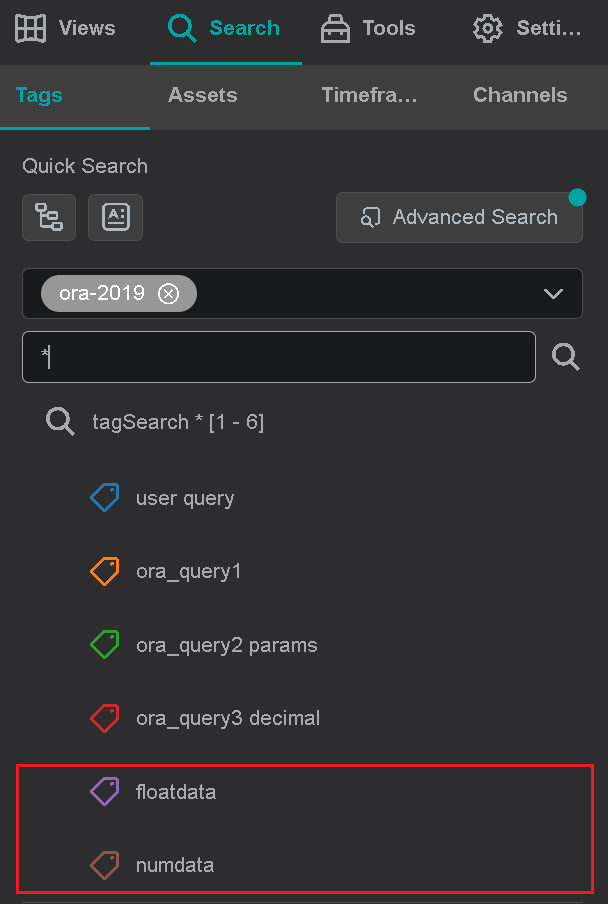Select the ora_query3 decimal tag
Screen dimensions: 608x905
227,717
